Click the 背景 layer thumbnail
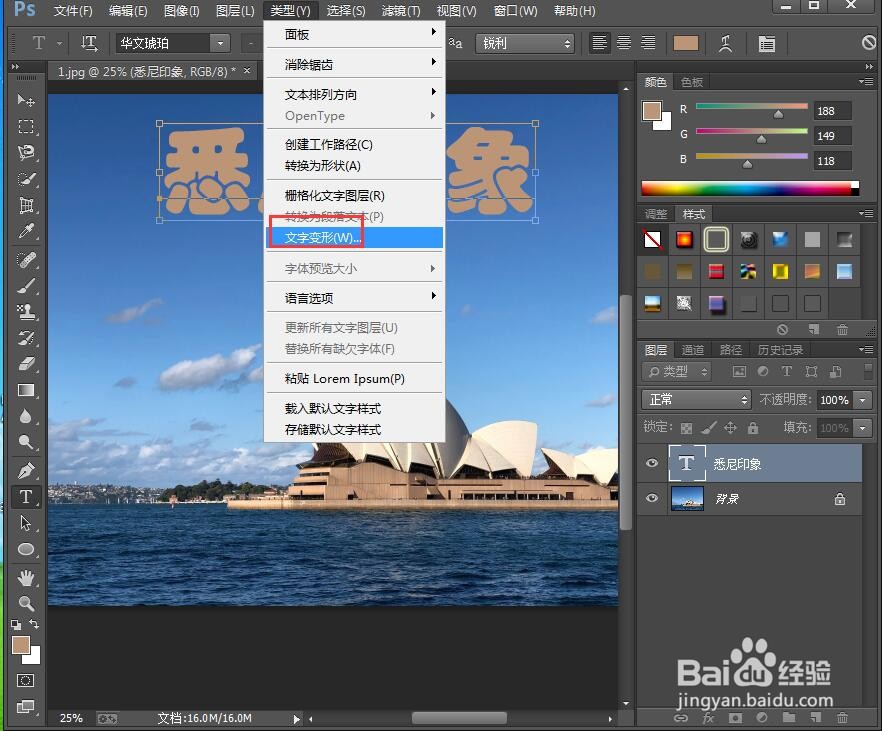 point(687,498)
